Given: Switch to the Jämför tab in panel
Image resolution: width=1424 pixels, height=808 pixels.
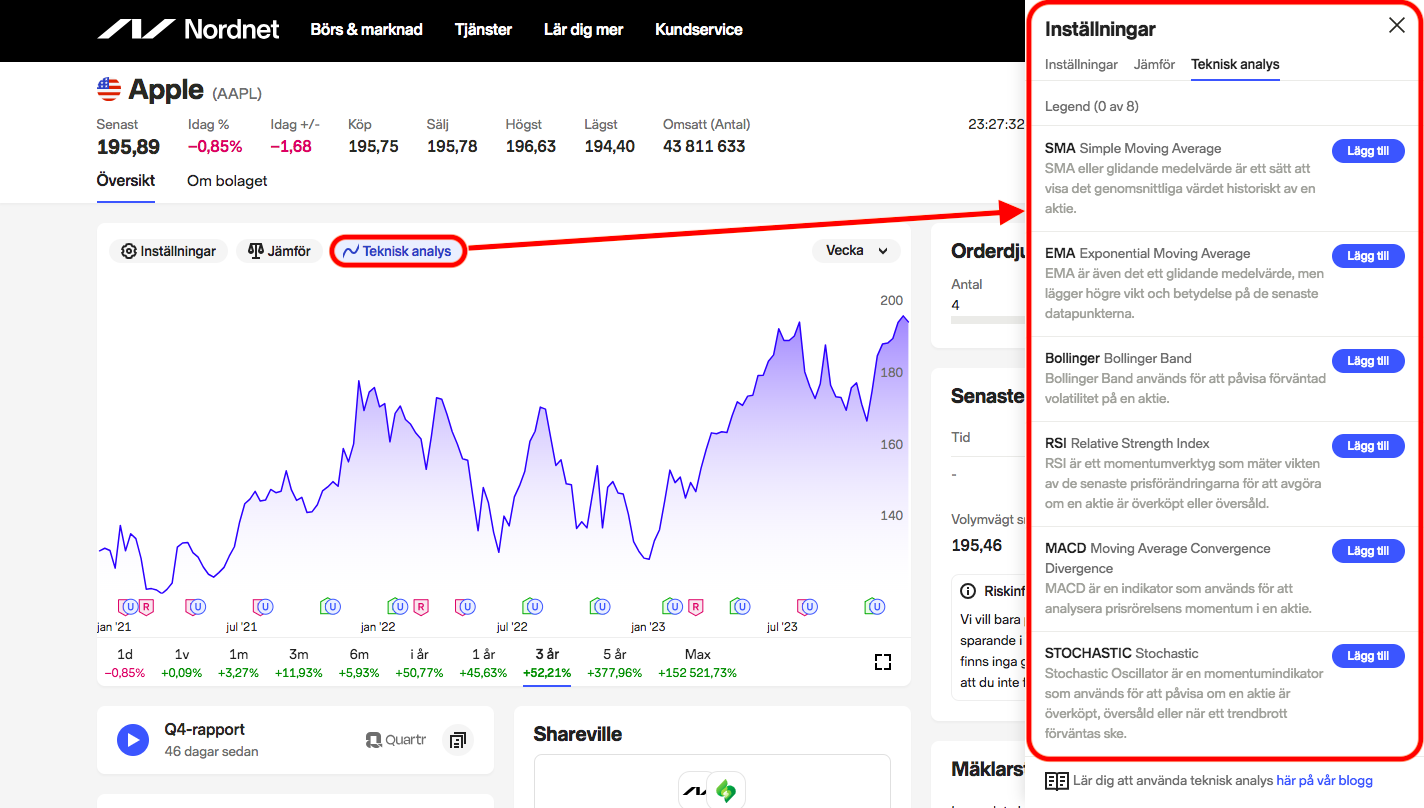Looking at the screenshot, I should [x=1154, y=64].
